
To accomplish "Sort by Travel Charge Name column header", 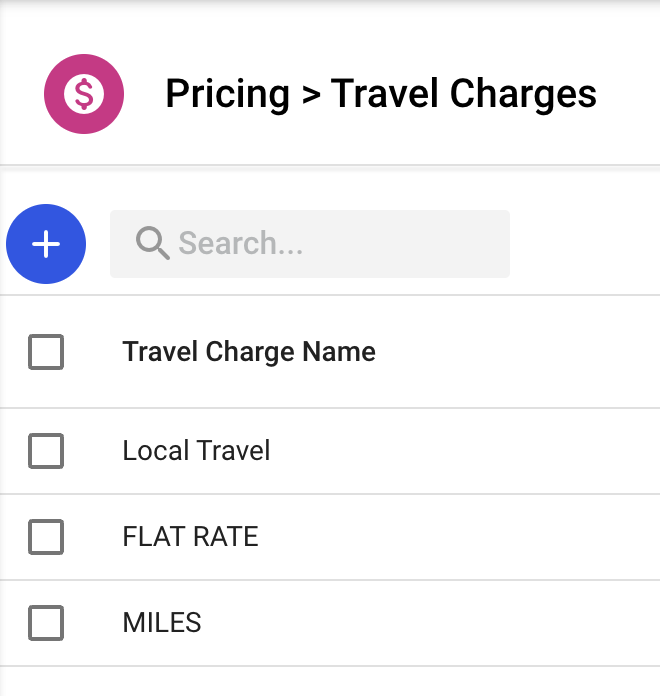I will [x=249, y=352].
